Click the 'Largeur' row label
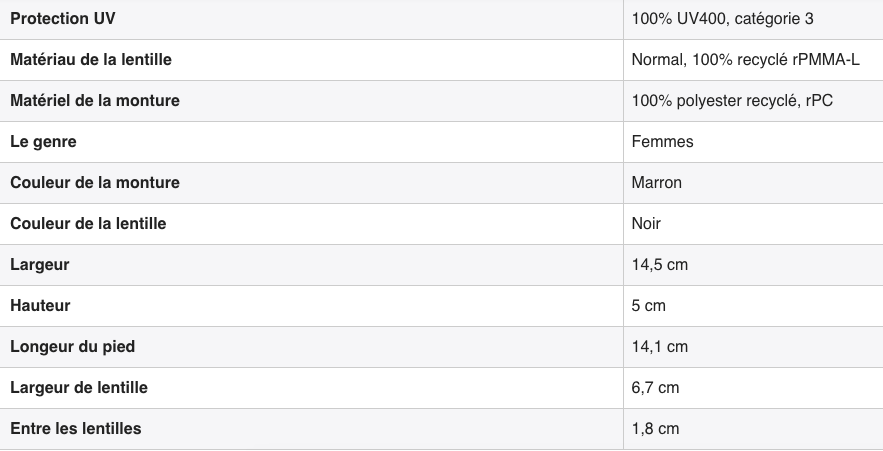The image size is (883, 451). click(x=40, y=265)
